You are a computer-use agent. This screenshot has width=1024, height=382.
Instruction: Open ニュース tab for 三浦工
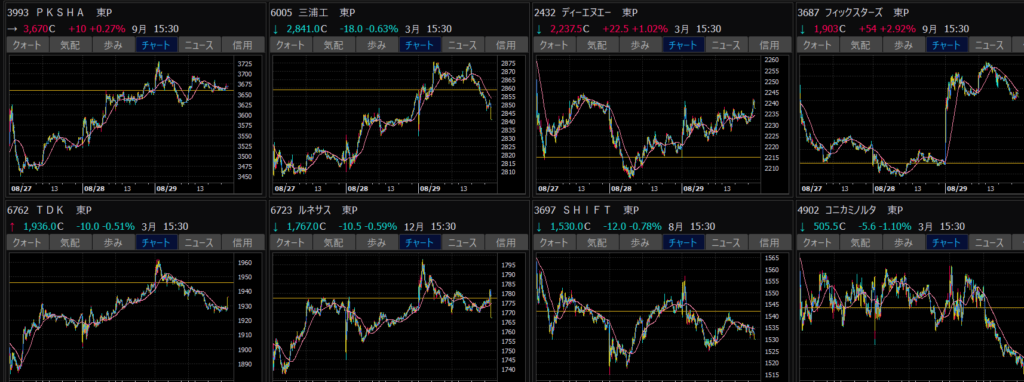pyautogui.click(x=463, y=45)
